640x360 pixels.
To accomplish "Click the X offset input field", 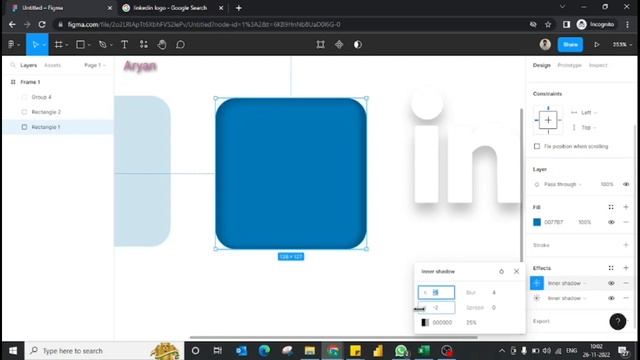I will pos(436,292).
